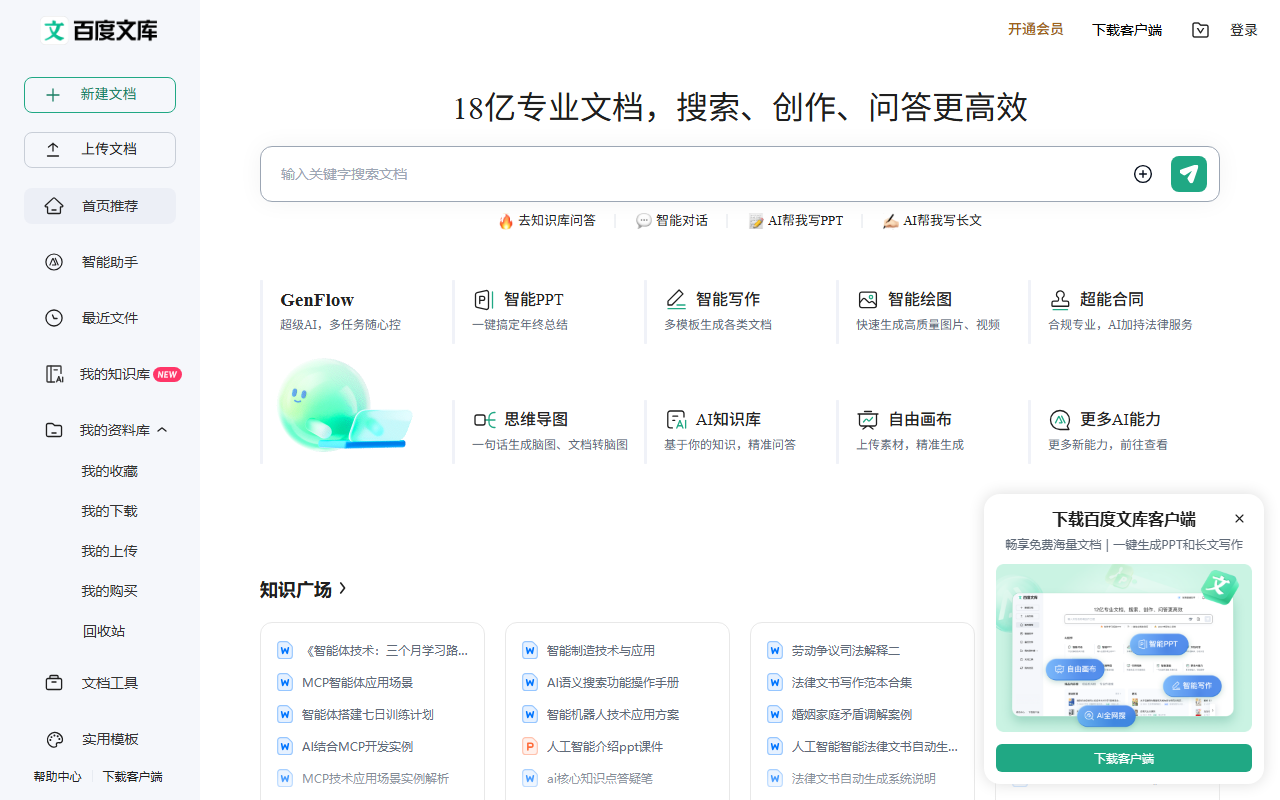Viewport: 1280px width, 800px height.
Task: Click the clock icon for 最近文件
Action: point(54,318)
